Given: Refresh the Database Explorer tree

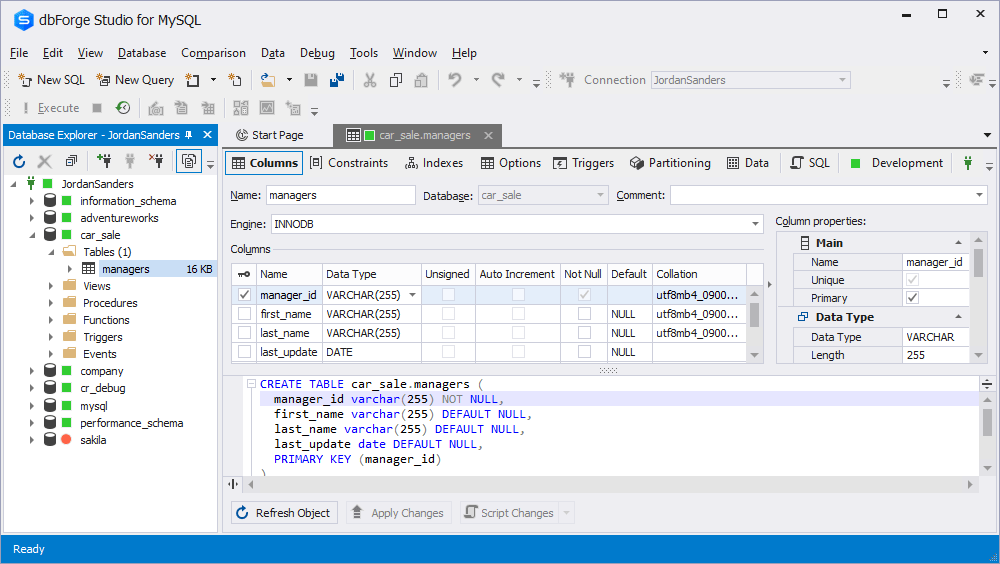Looking at the screenshot, I should 19,161.
